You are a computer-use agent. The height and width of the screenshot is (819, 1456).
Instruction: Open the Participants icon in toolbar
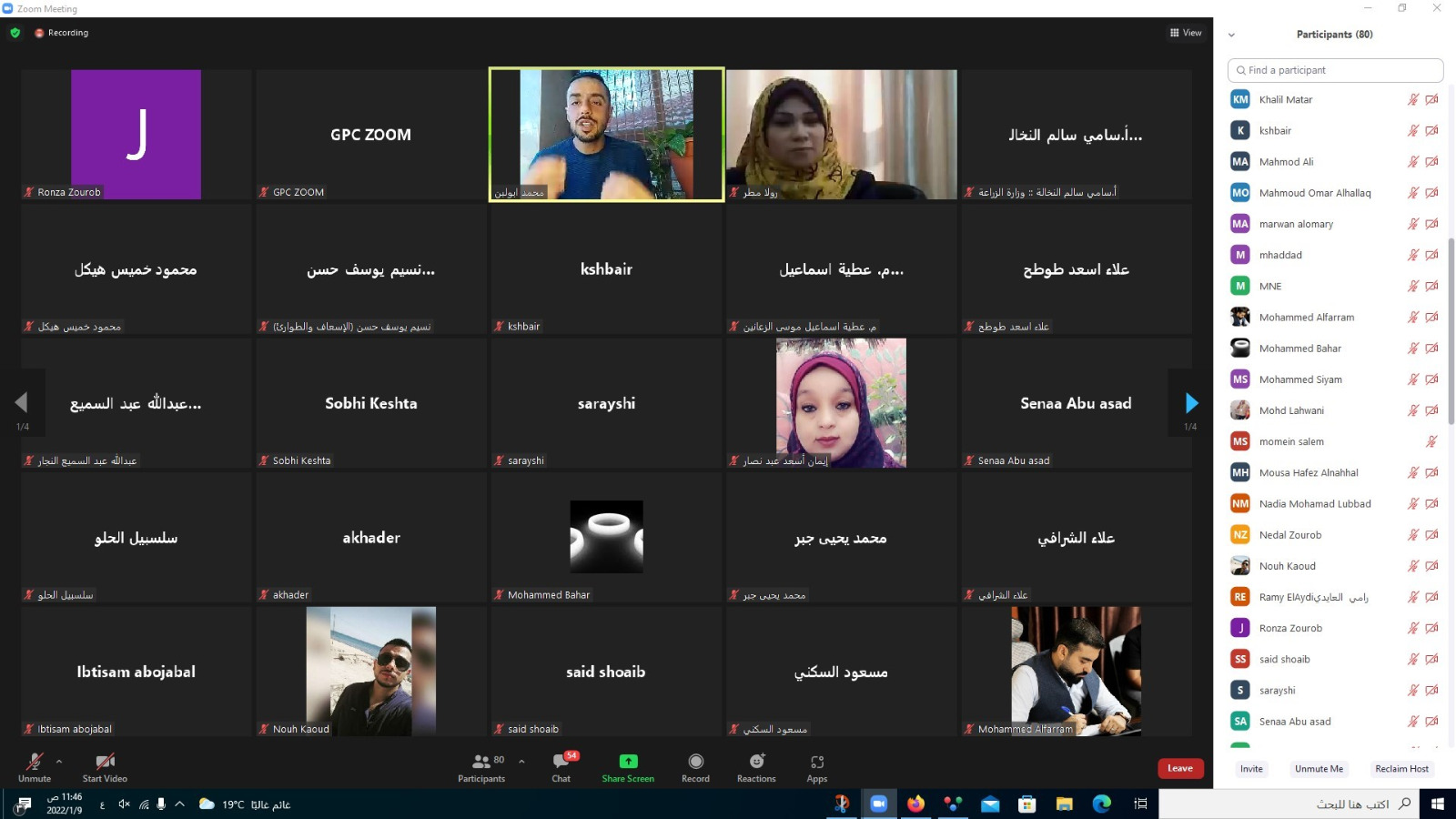481,762
